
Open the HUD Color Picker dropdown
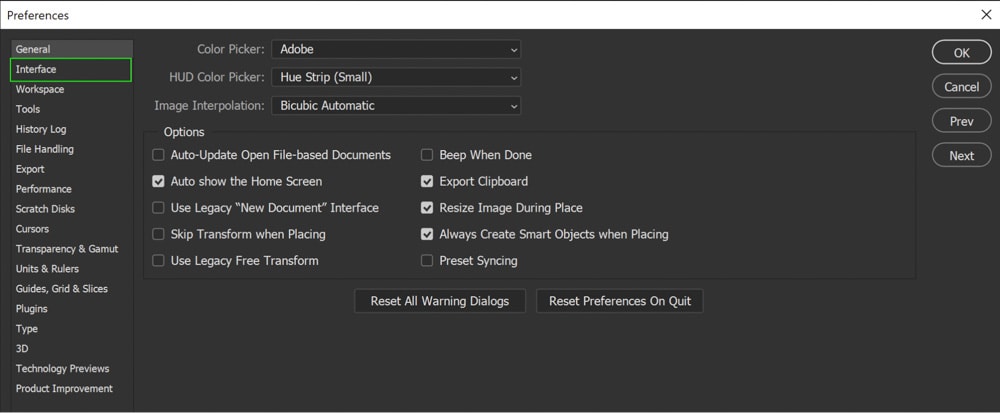click(396, 77)
